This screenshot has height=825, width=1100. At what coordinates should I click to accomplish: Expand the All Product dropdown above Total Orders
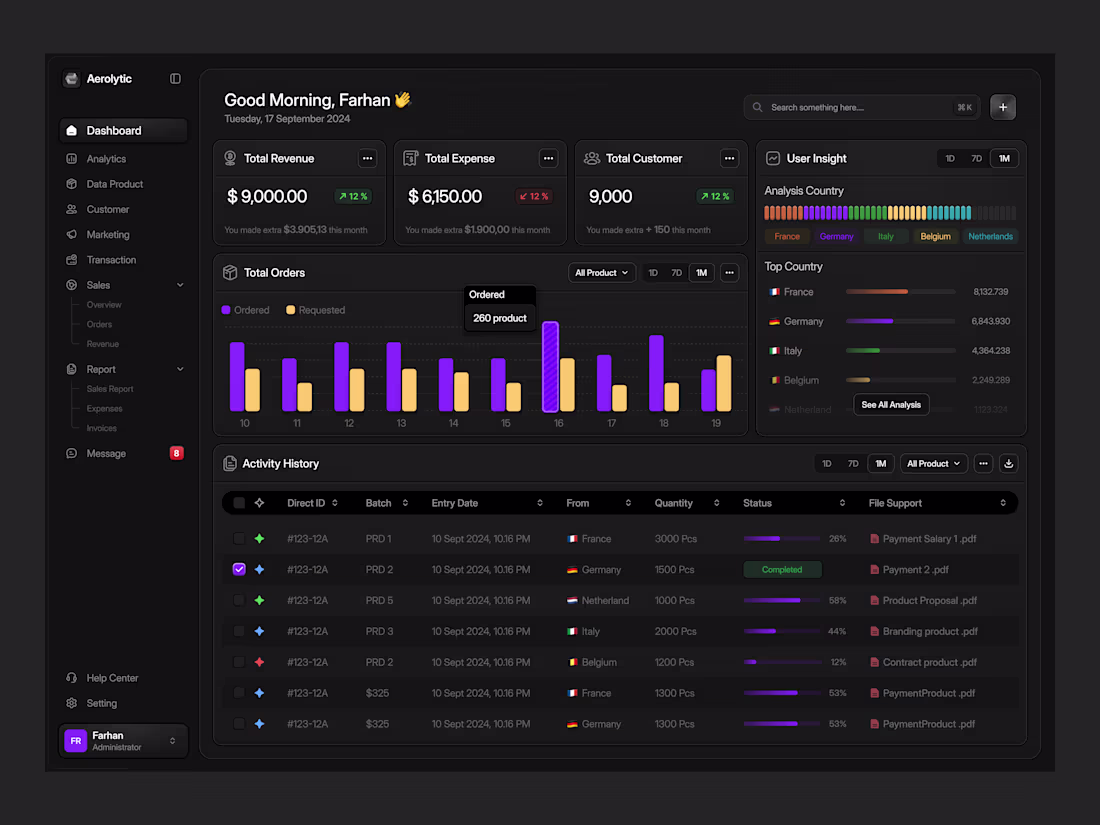coord(601,272)
